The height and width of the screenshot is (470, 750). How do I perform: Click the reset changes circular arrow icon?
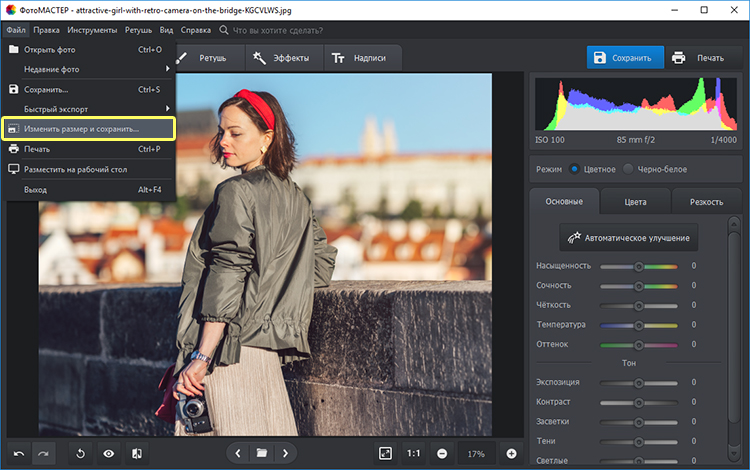pyautogui.click(x=81, y=453)
